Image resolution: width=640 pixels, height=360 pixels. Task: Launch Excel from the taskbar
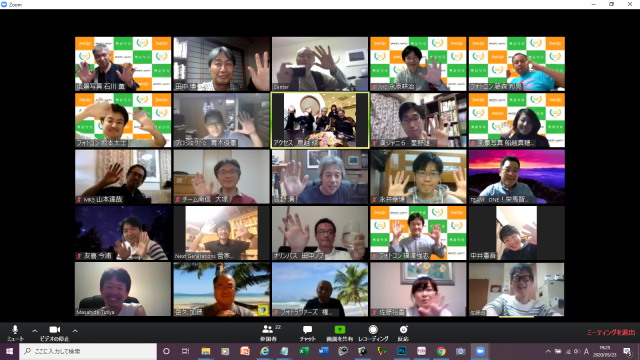click(x=304, y=351)
